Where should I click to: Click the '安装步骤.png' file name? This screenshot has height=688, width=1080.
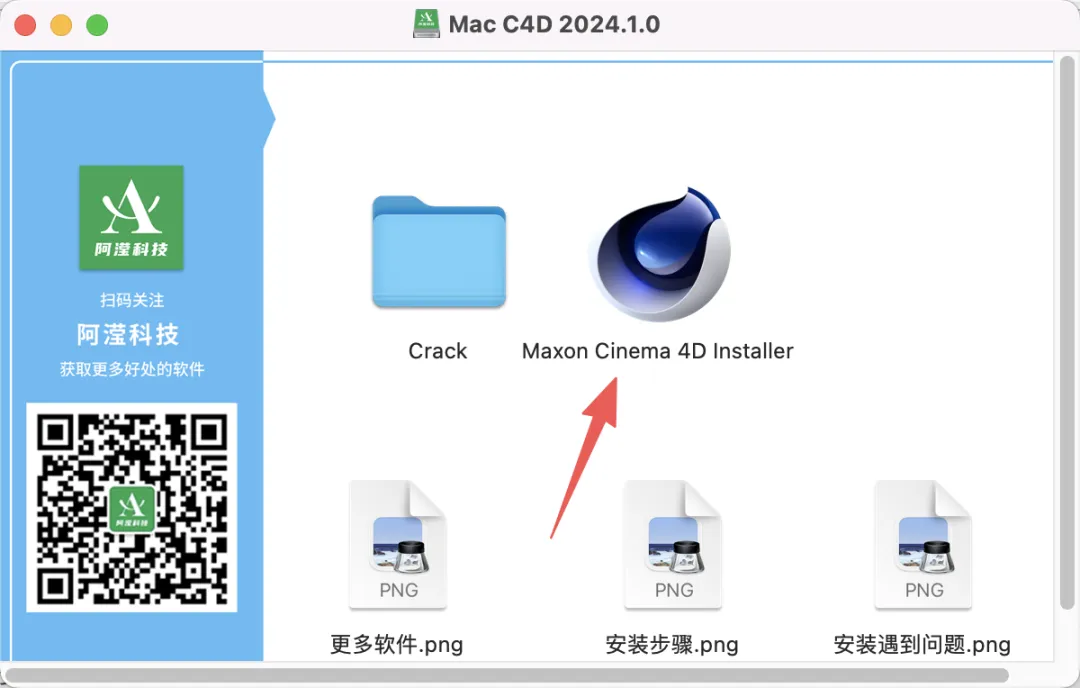pos(672,645)
